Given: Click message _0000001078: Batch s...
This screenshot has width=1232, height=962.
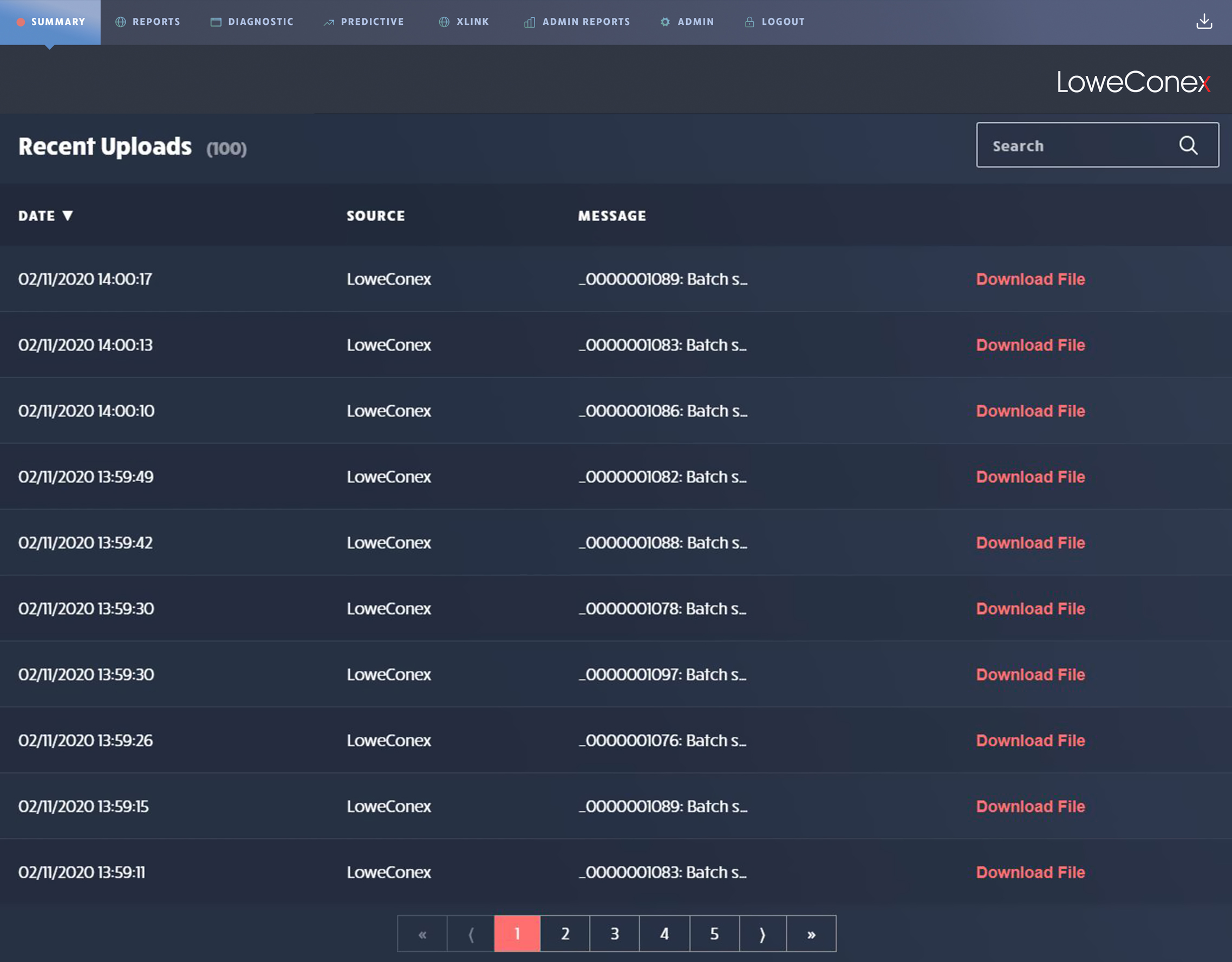Looking at the screenshot, I should (663, 608).
